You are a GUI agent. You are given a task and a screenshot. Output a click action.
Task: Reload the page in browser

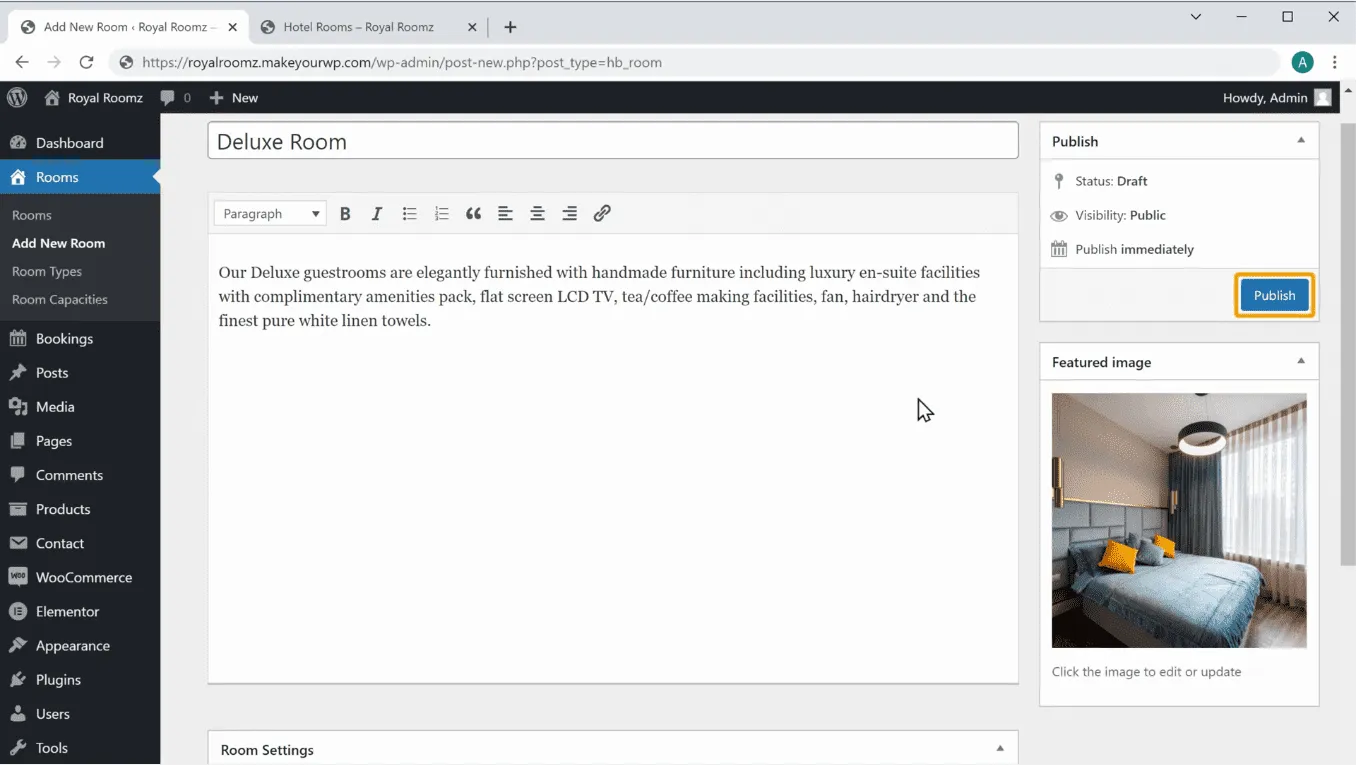(x=87, y=62)
